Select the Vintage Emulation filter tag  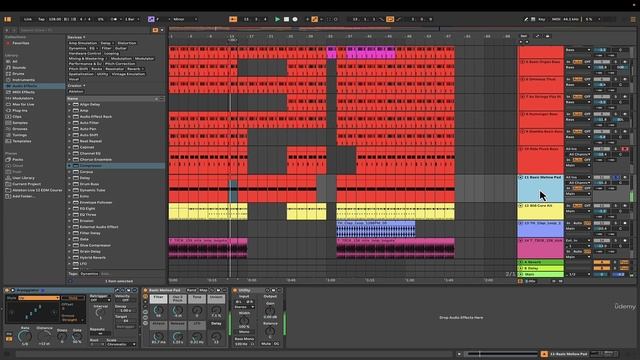128,74
